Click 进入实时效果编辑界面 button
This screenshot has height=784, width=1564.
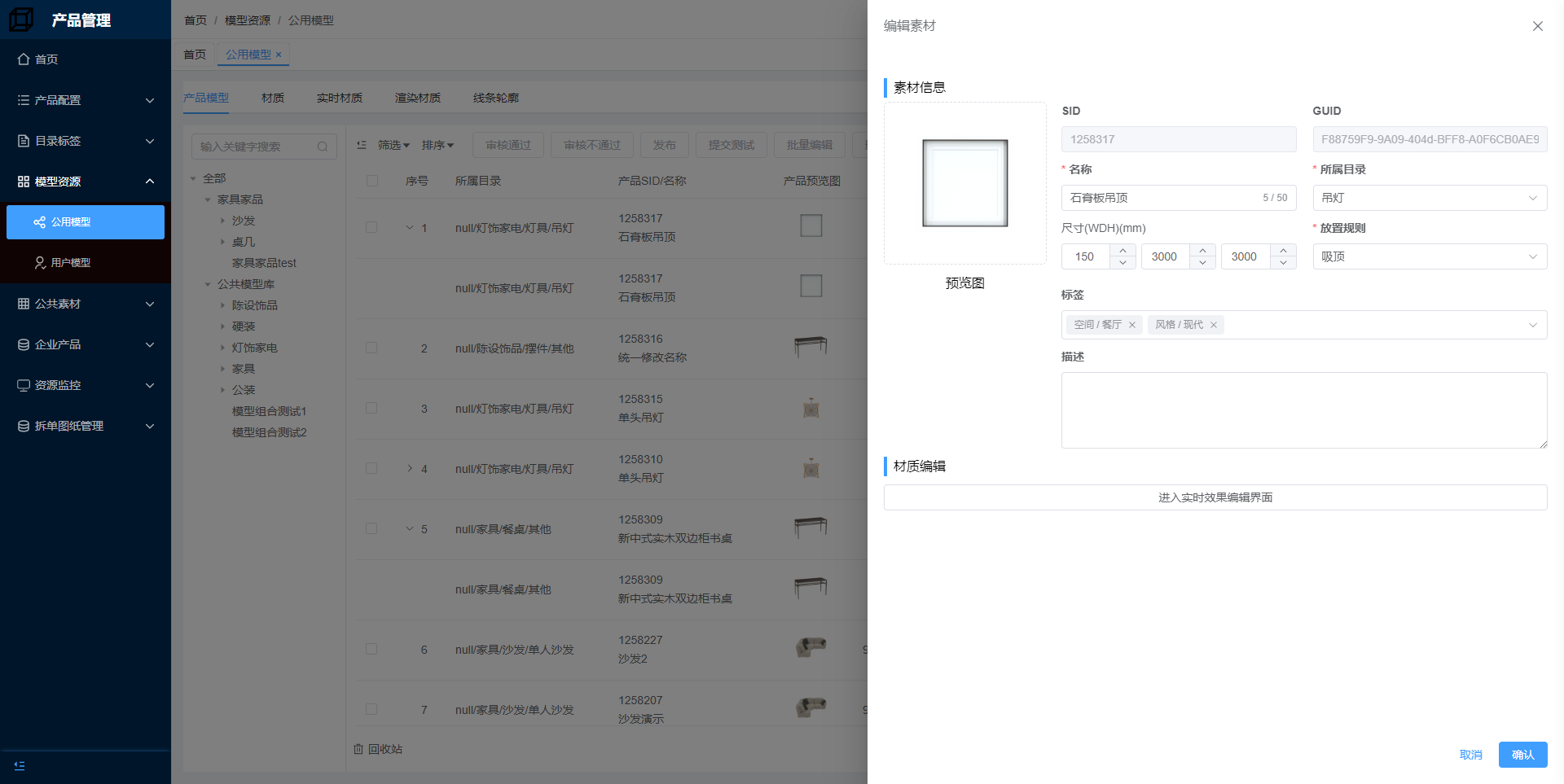1215,497
